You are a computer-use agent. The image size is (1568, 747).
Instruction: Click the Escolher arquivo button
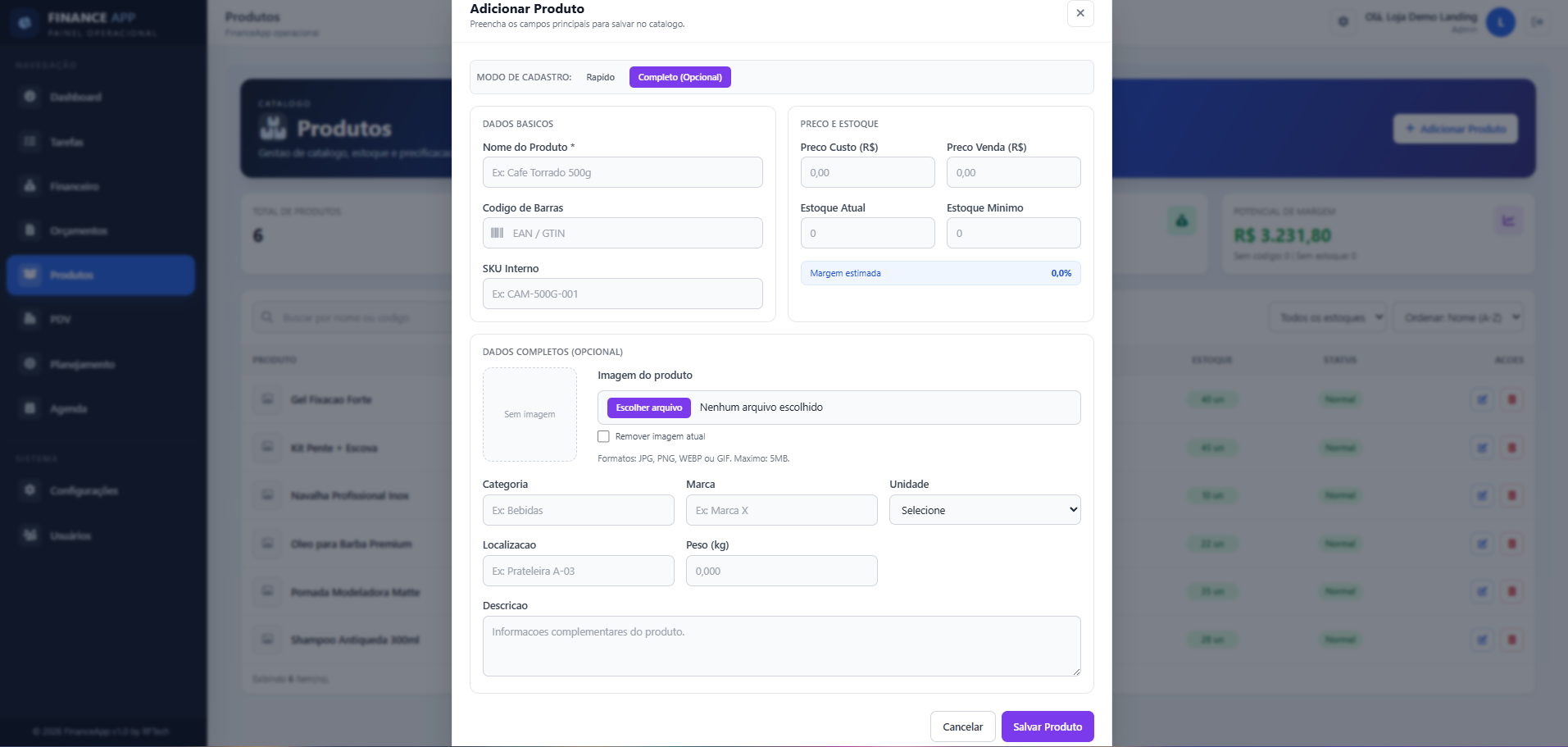(x=649, y=408)
